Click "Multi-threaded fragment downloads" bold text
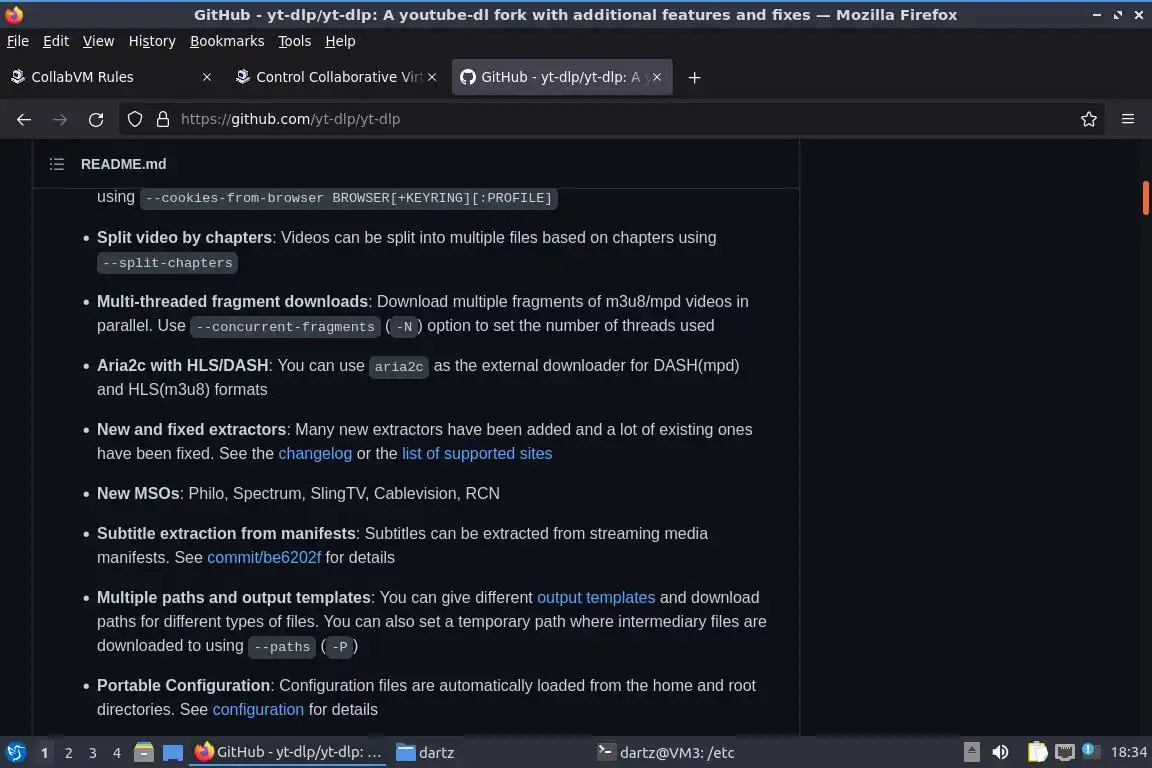Viewport: 1152px width, 768px height. (232, 301)
